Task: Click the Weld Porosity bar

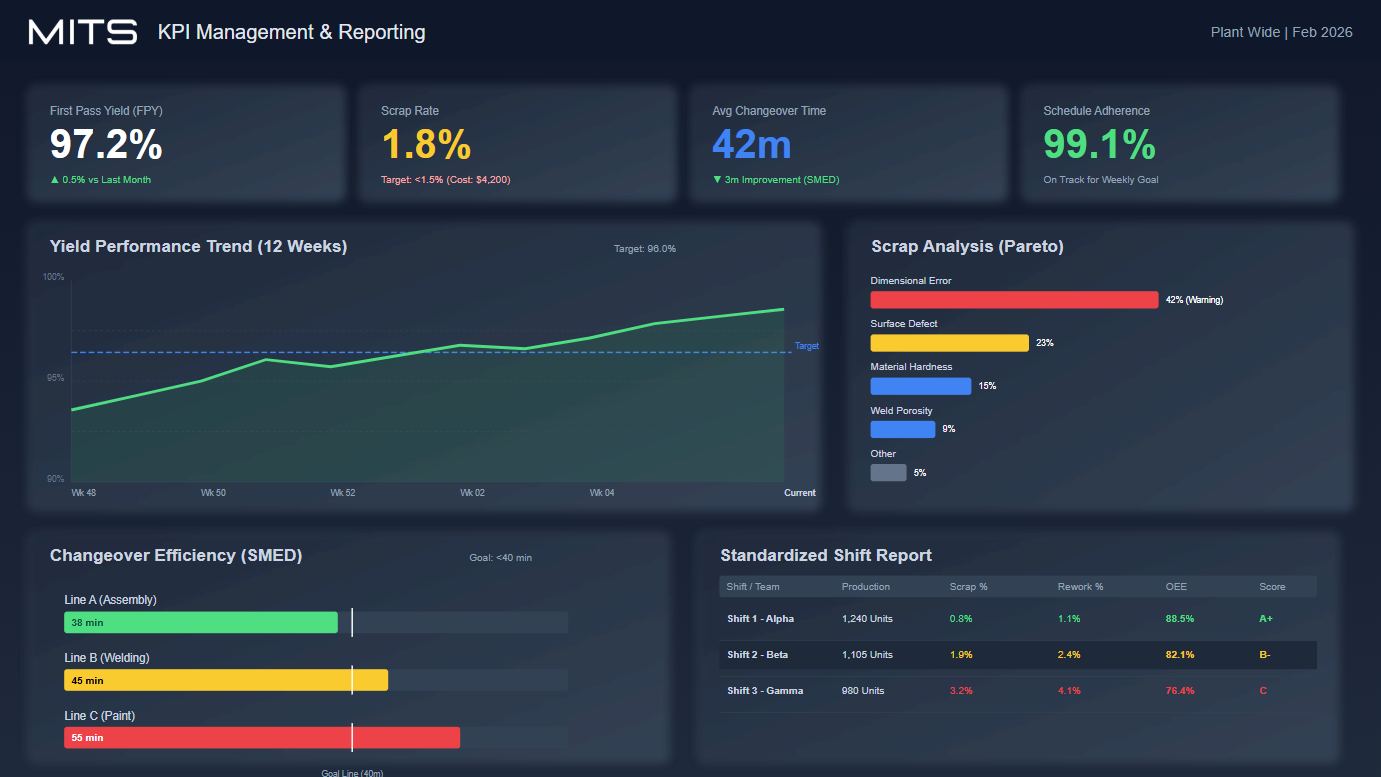Action: 902,429
